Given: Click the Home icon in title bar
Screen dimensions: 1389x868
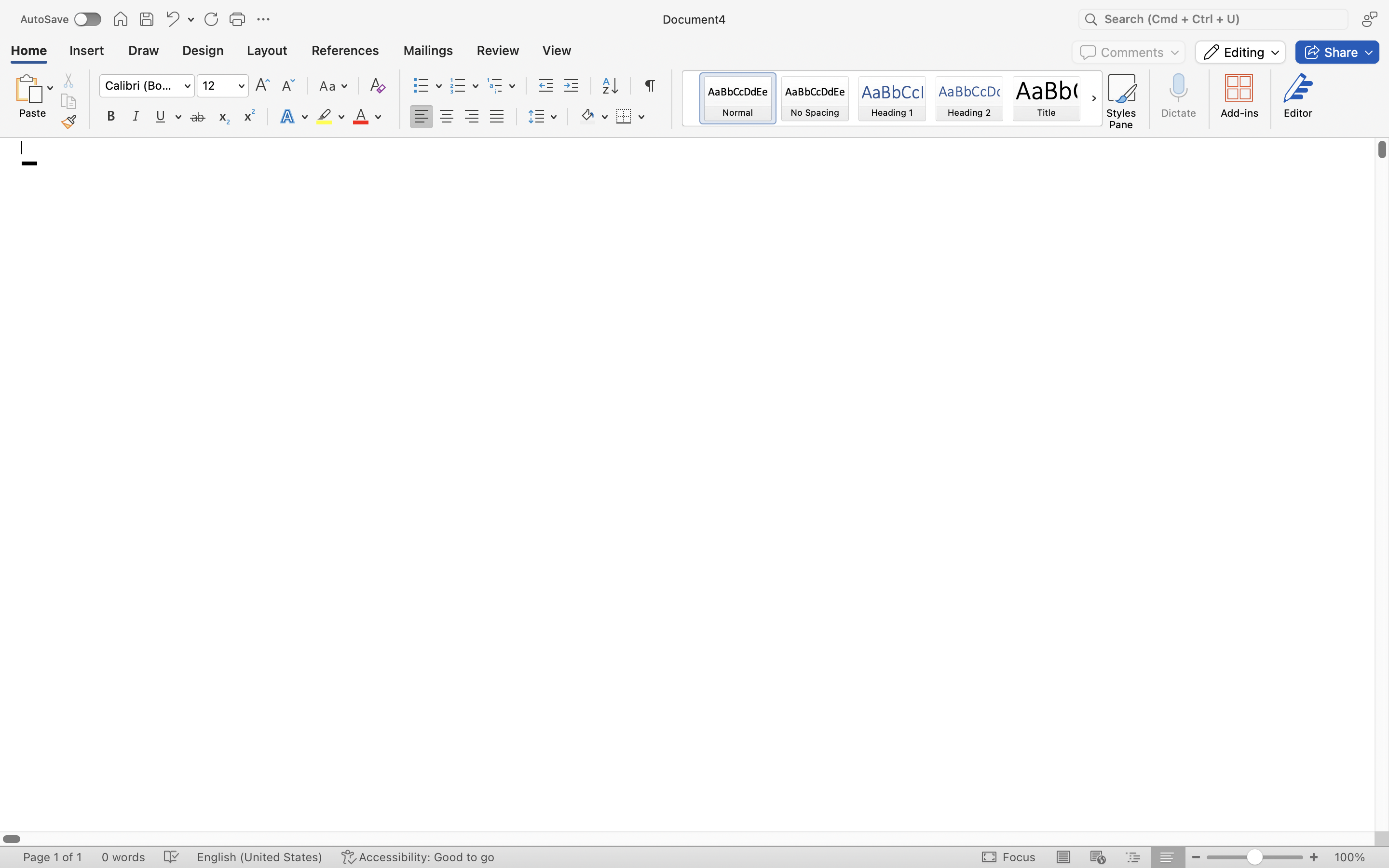Looking at the screenshot, I should tap(120, 19).
